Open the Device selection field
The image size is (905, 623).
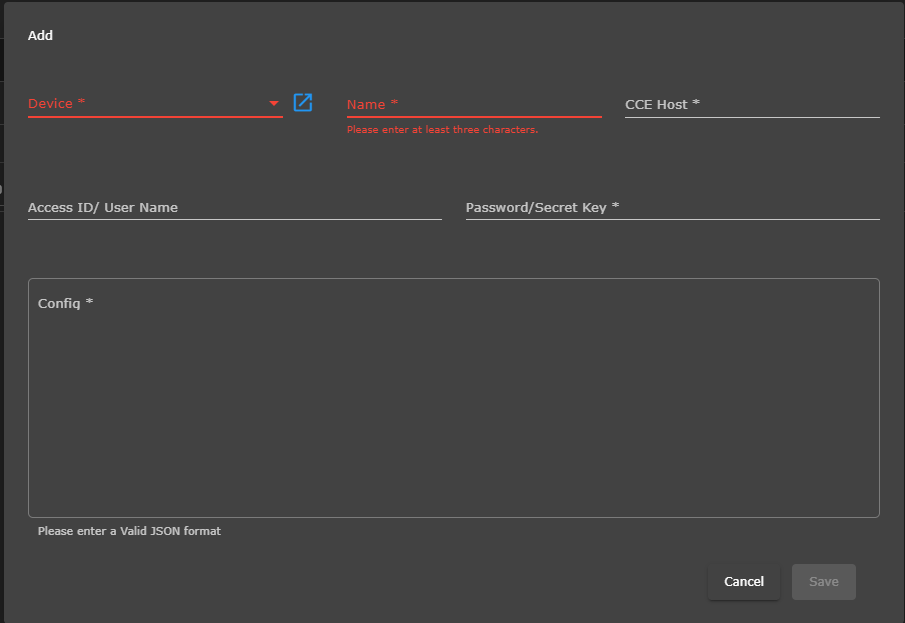tap(150, 104)
